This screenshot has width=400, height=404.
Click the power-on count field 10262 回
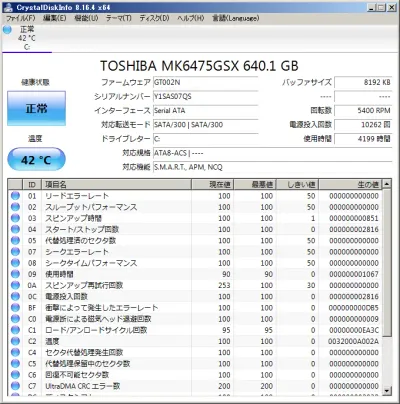click(363, 125)
